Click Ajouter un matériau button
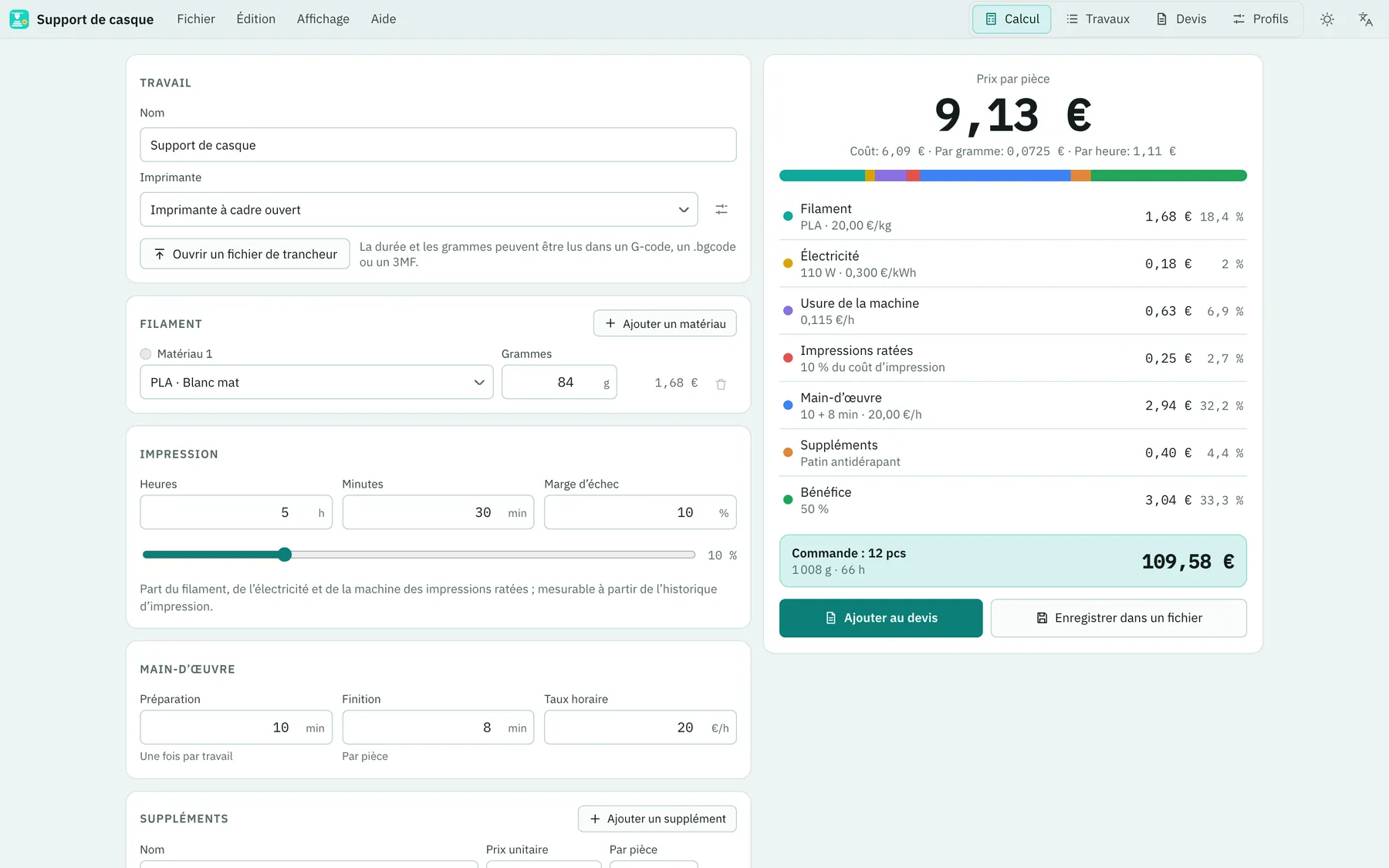 click(x=665, y=324)
